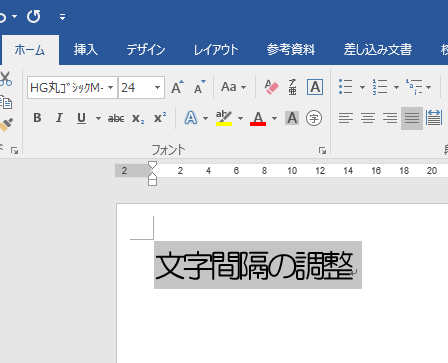Click the Copy icon
Image resolution: width=448 pixels, height=363 pixels.
(x=6, y=103)
